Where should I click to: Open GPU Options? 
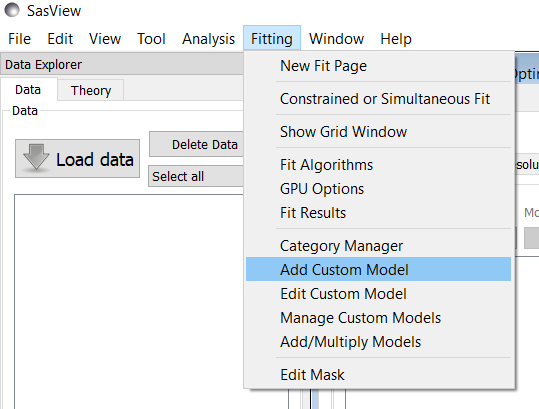point(378,189)
